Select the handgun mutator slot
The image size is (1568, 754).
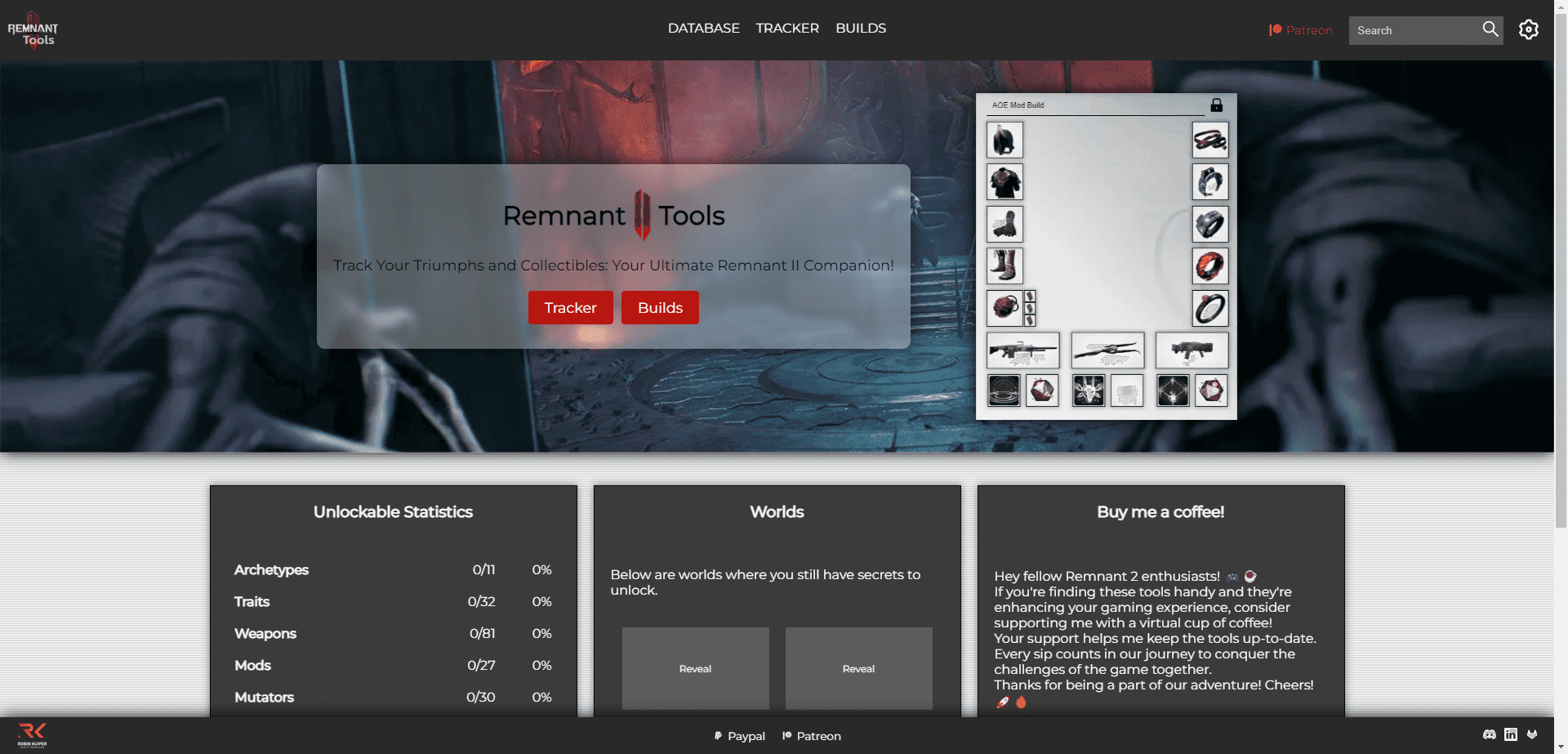pos(1211,390)
